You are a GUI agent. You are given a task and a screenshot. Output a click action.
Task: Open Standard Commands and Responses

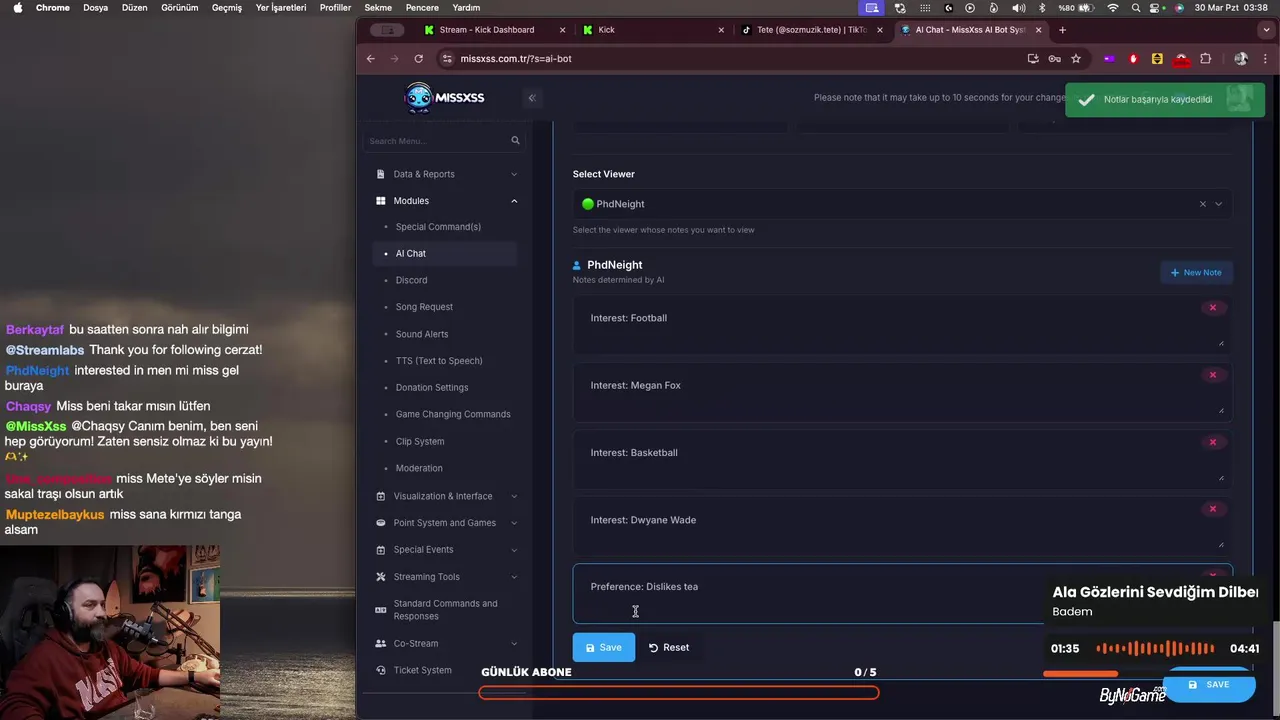445,610
